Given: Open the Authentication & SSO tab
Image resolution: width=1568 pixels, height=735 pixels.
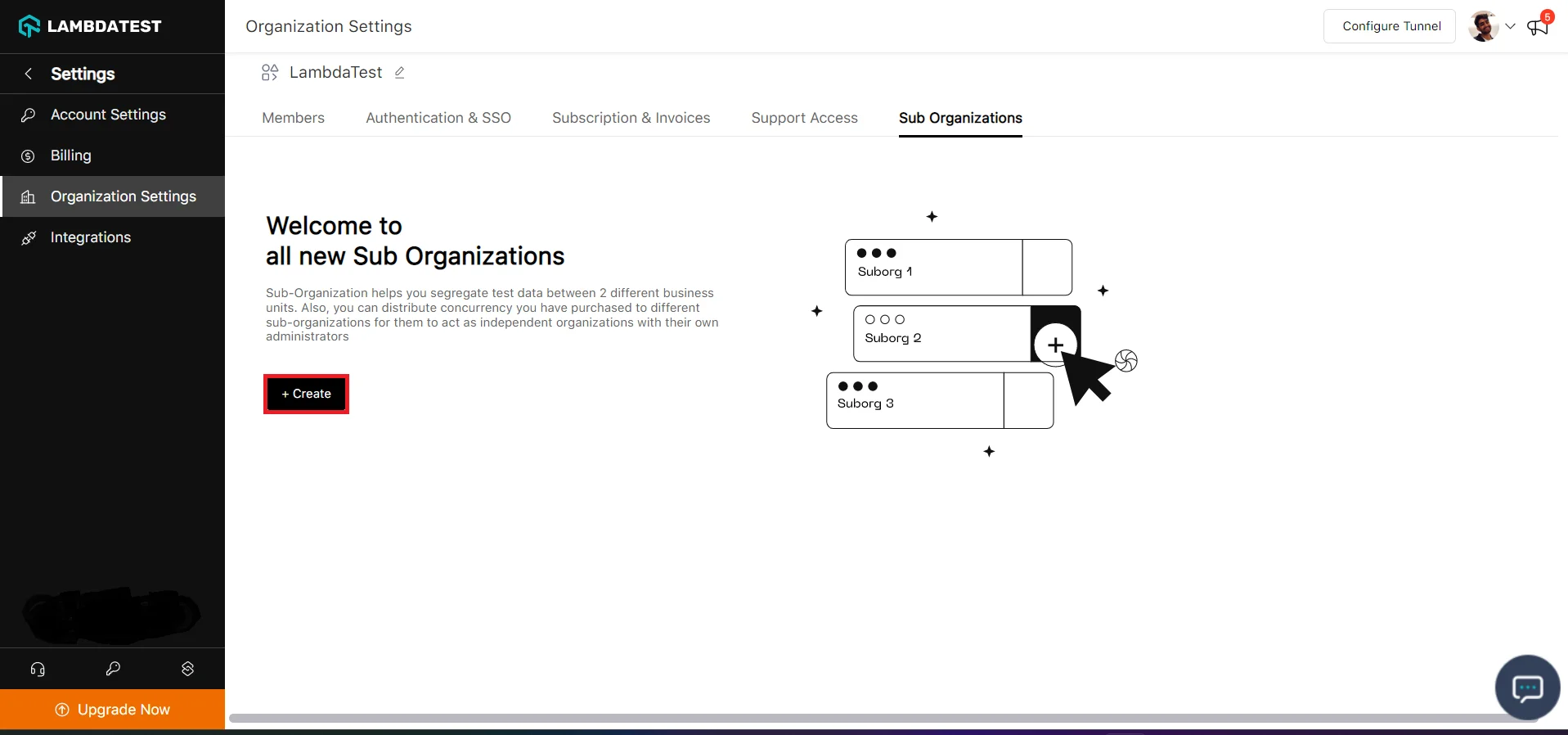Looking at the screenshot, I should (x=438, y=118).
